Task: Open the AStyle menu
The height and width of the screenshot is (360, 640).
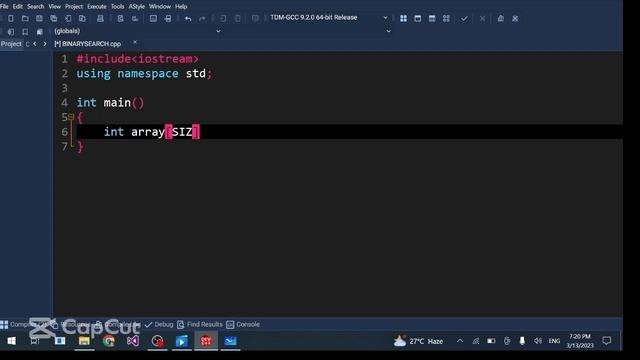Action: tap(137, 7)
